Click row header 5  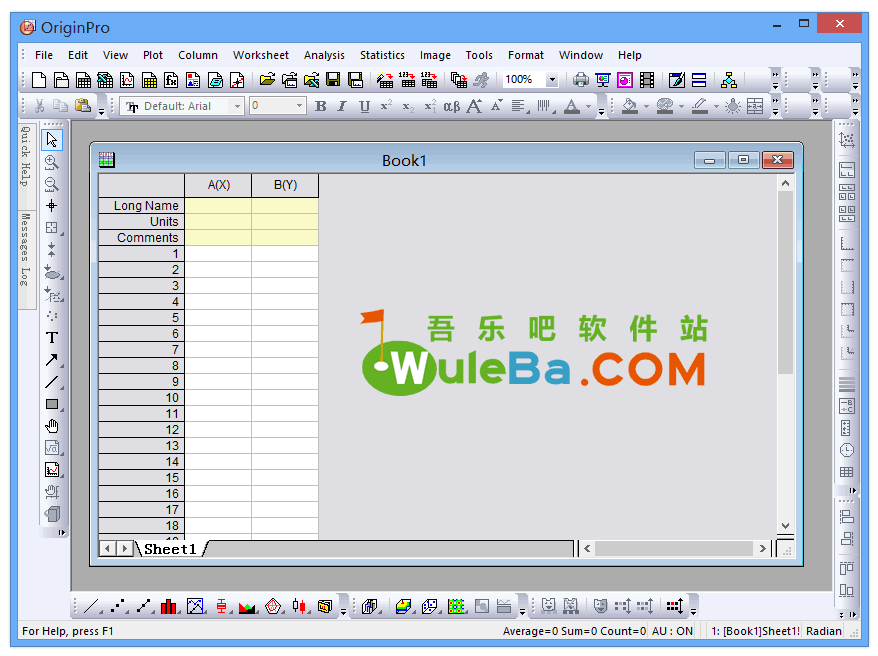pos(142,317)
